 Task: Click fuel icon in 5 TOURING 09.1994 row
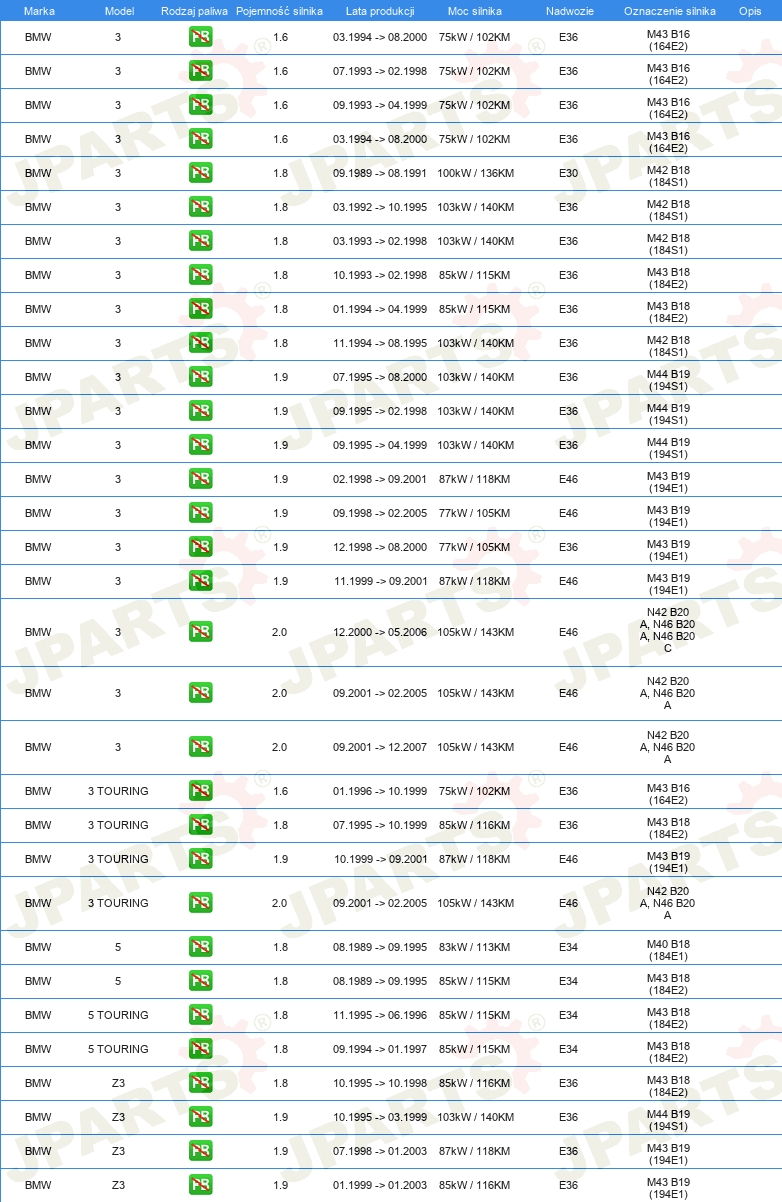(x=200, y=1050)
